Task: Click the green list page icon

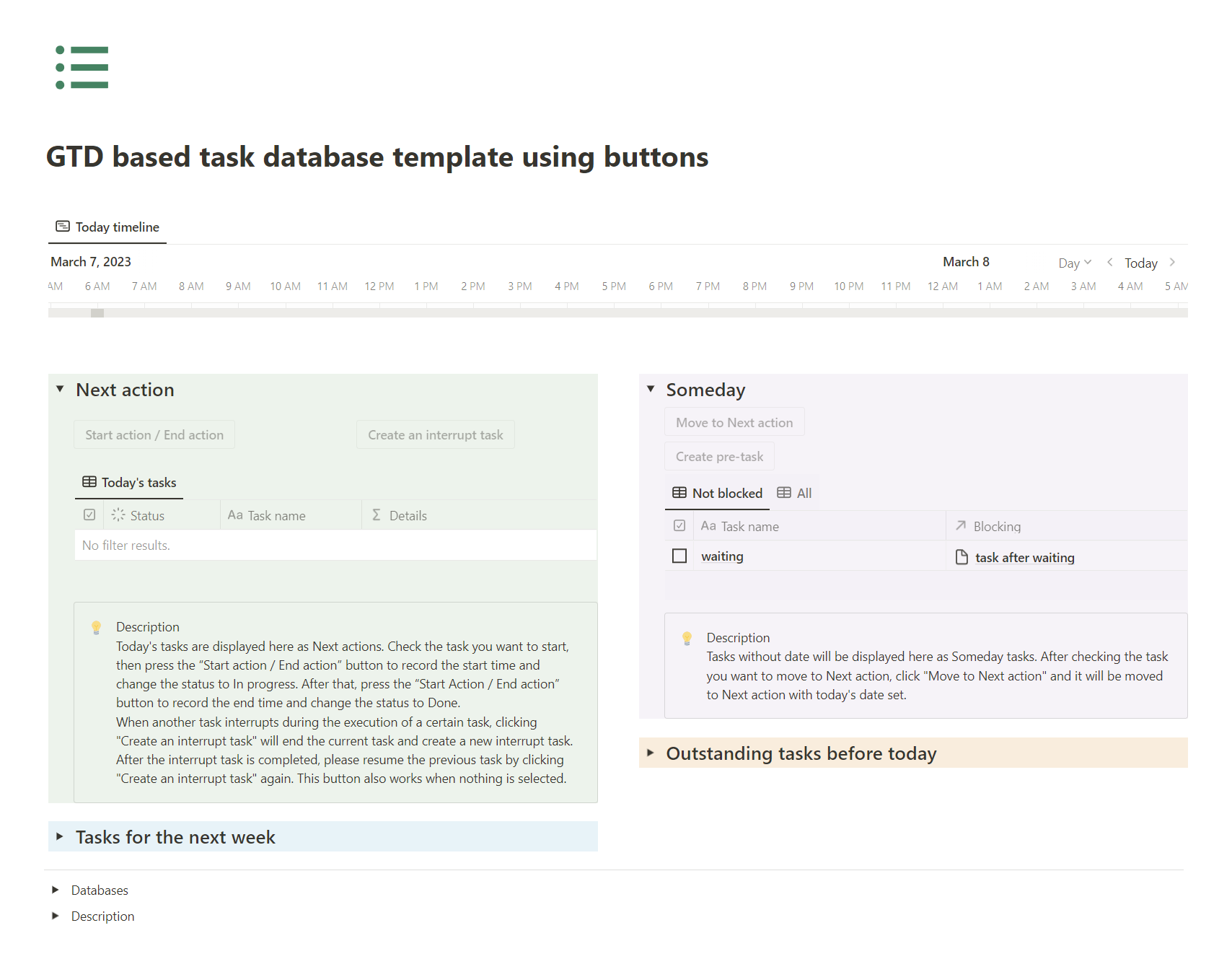Action: 81,66
